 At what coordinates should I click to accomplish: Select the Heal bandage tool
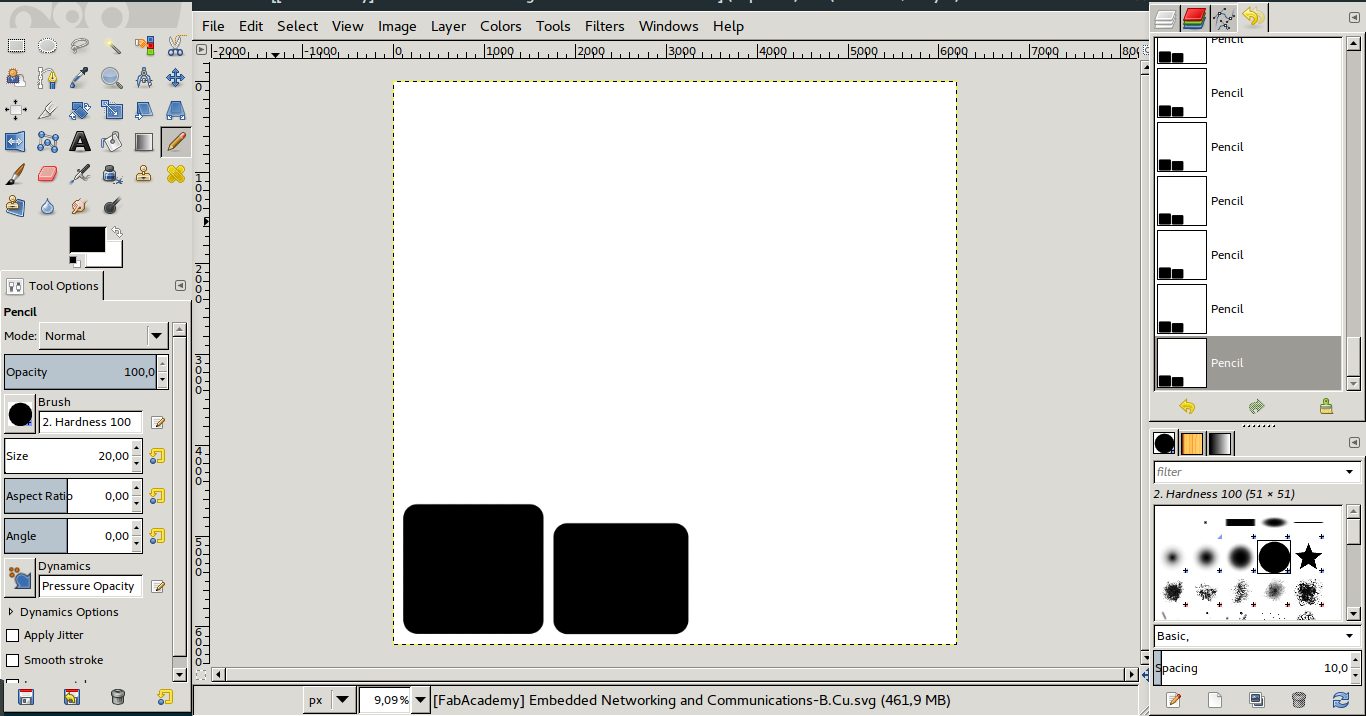coord(176,174)
